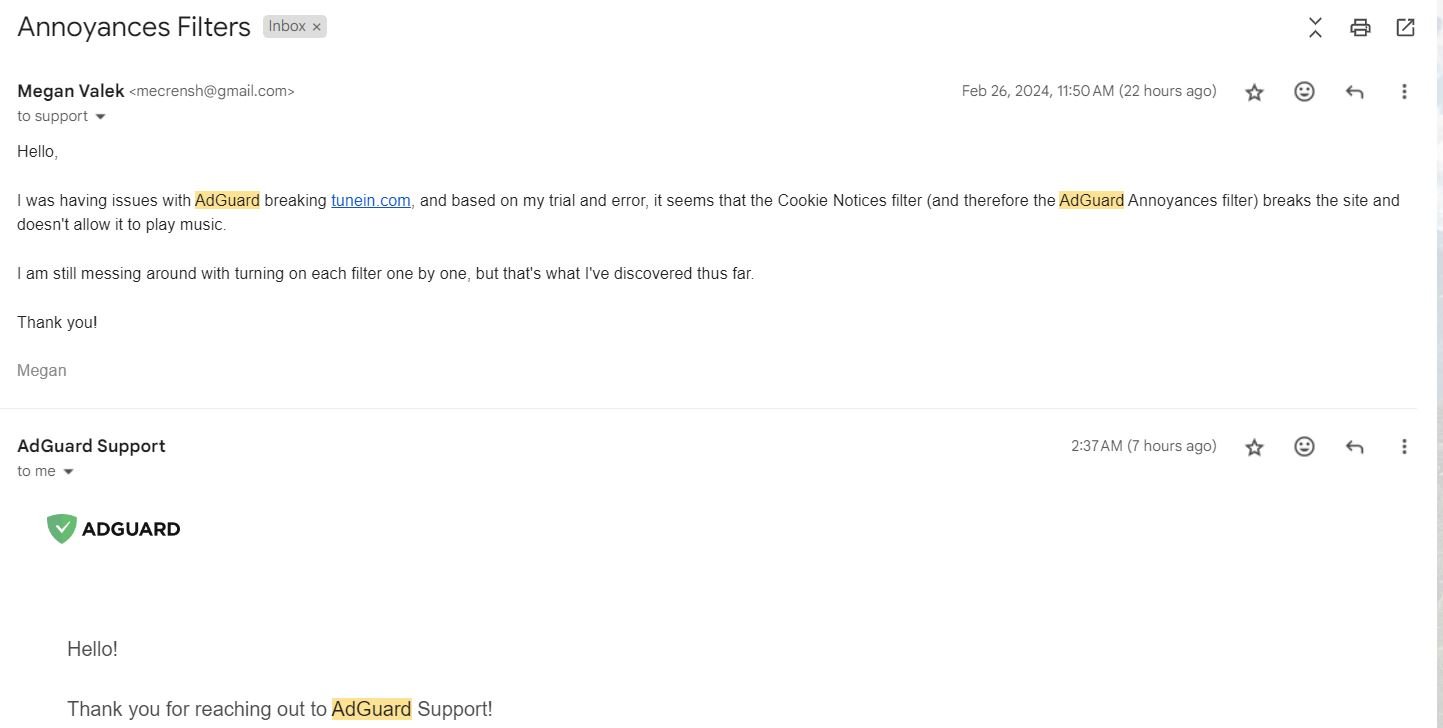Expand 'to support' recipient details
The width and height of the screenshot is (1443, 728).
pyautogui.click(x=100, y=117)
